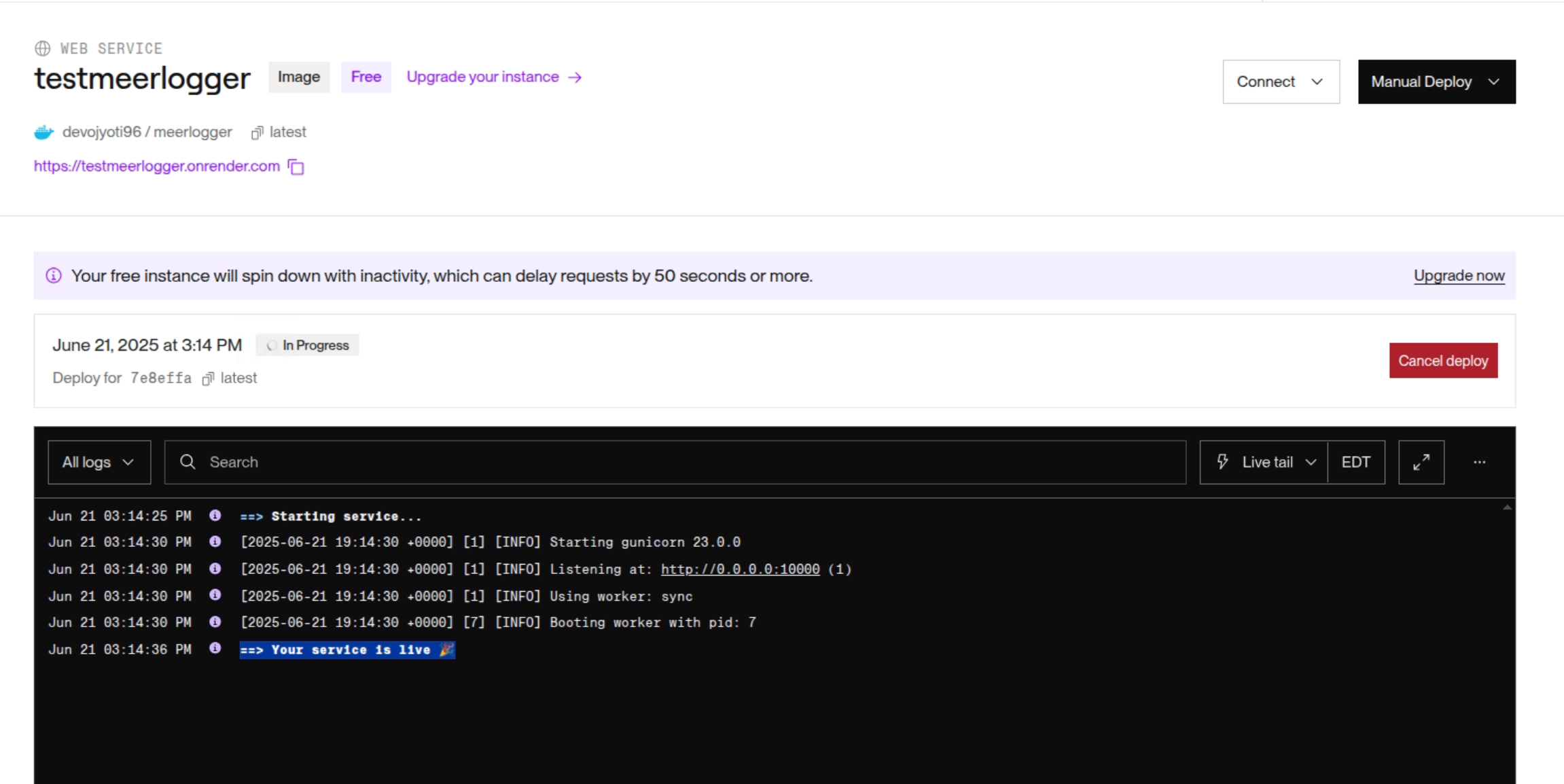Click the In Progress status badge
This screenshot has width=1564, height=784.
tap(308, 346)
